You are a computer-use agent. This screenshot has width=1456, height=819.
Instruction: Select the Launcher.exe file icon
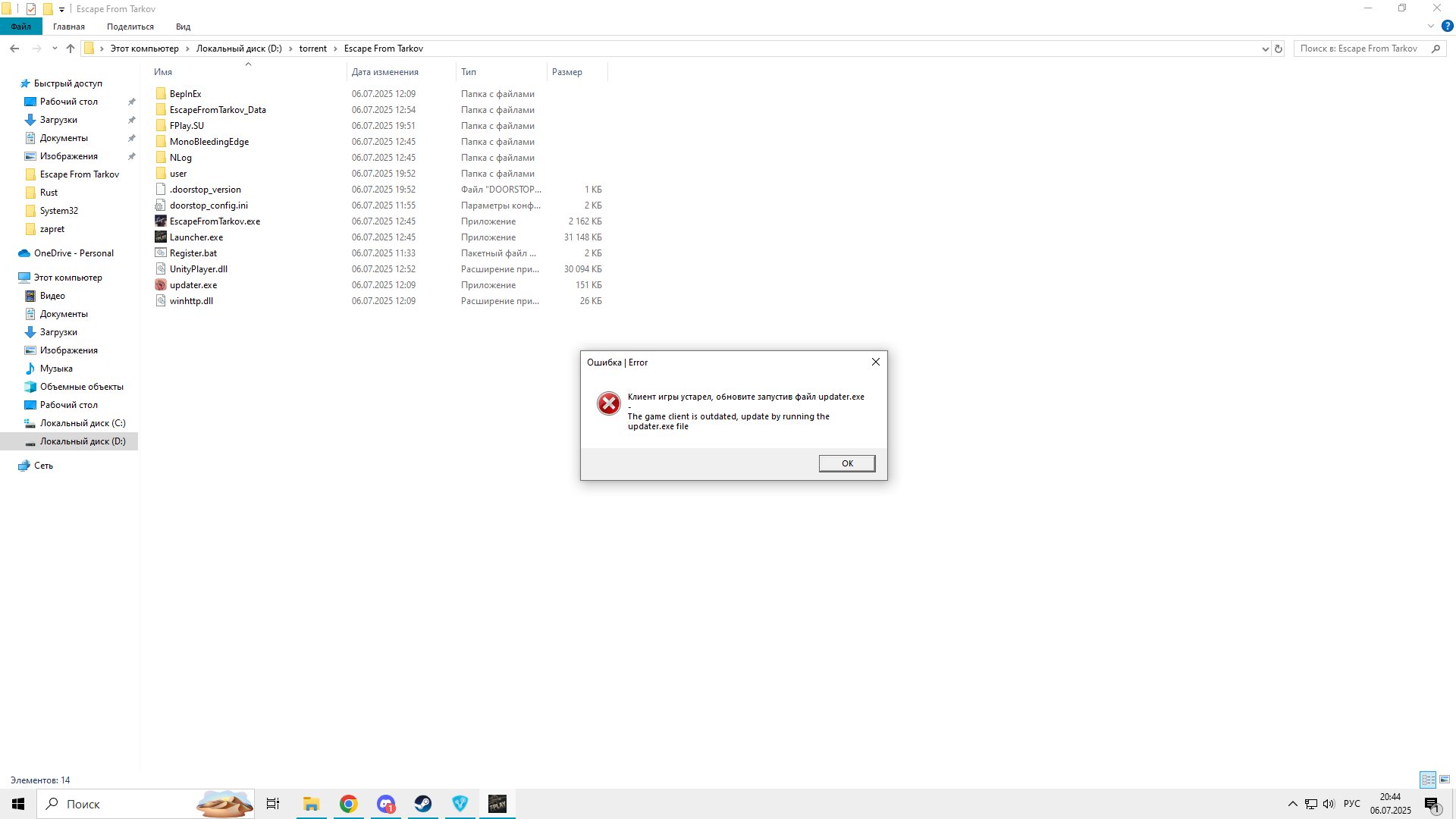point(161,237)
